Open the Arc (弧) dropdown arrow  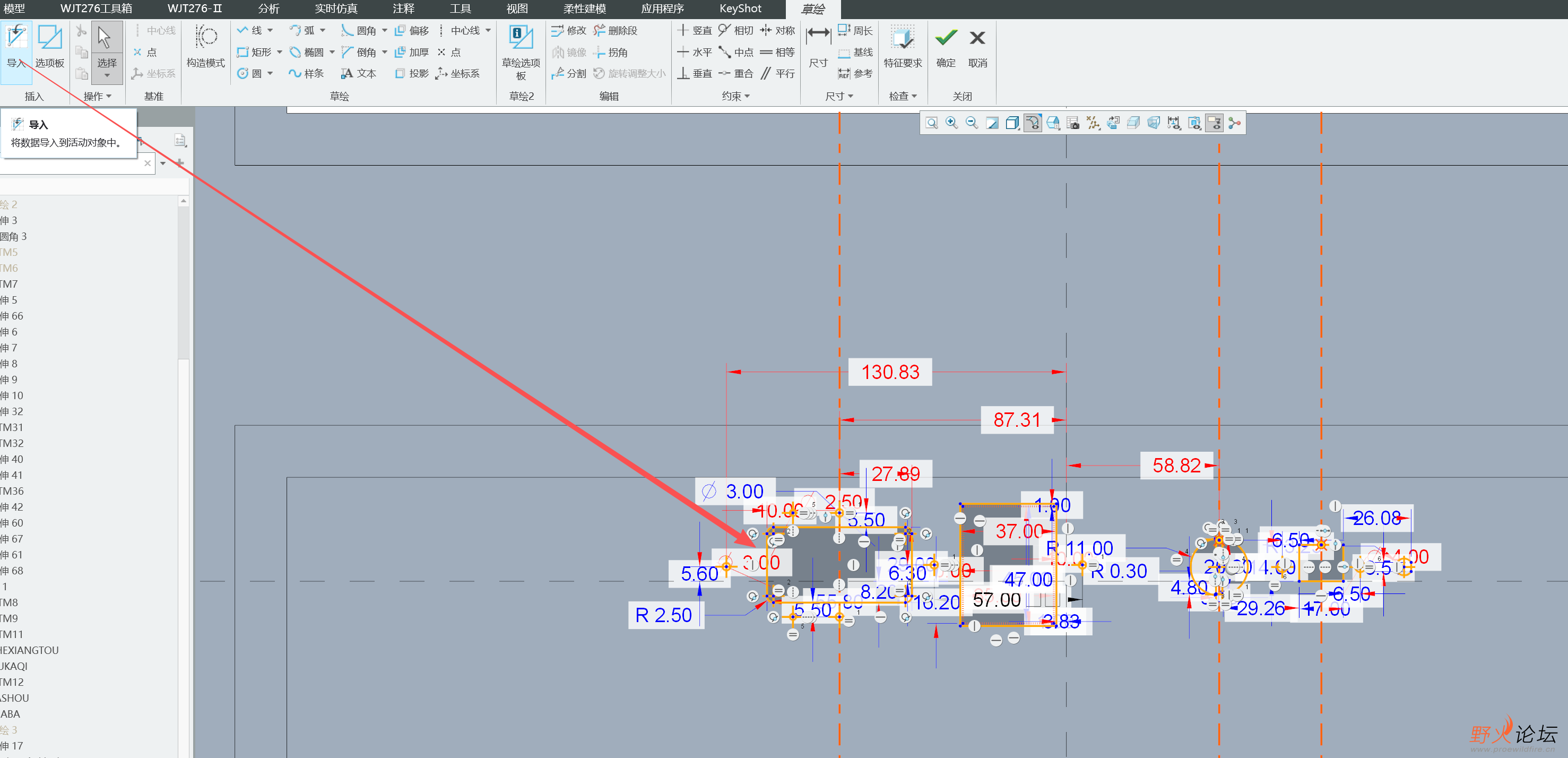click(323, 30)
